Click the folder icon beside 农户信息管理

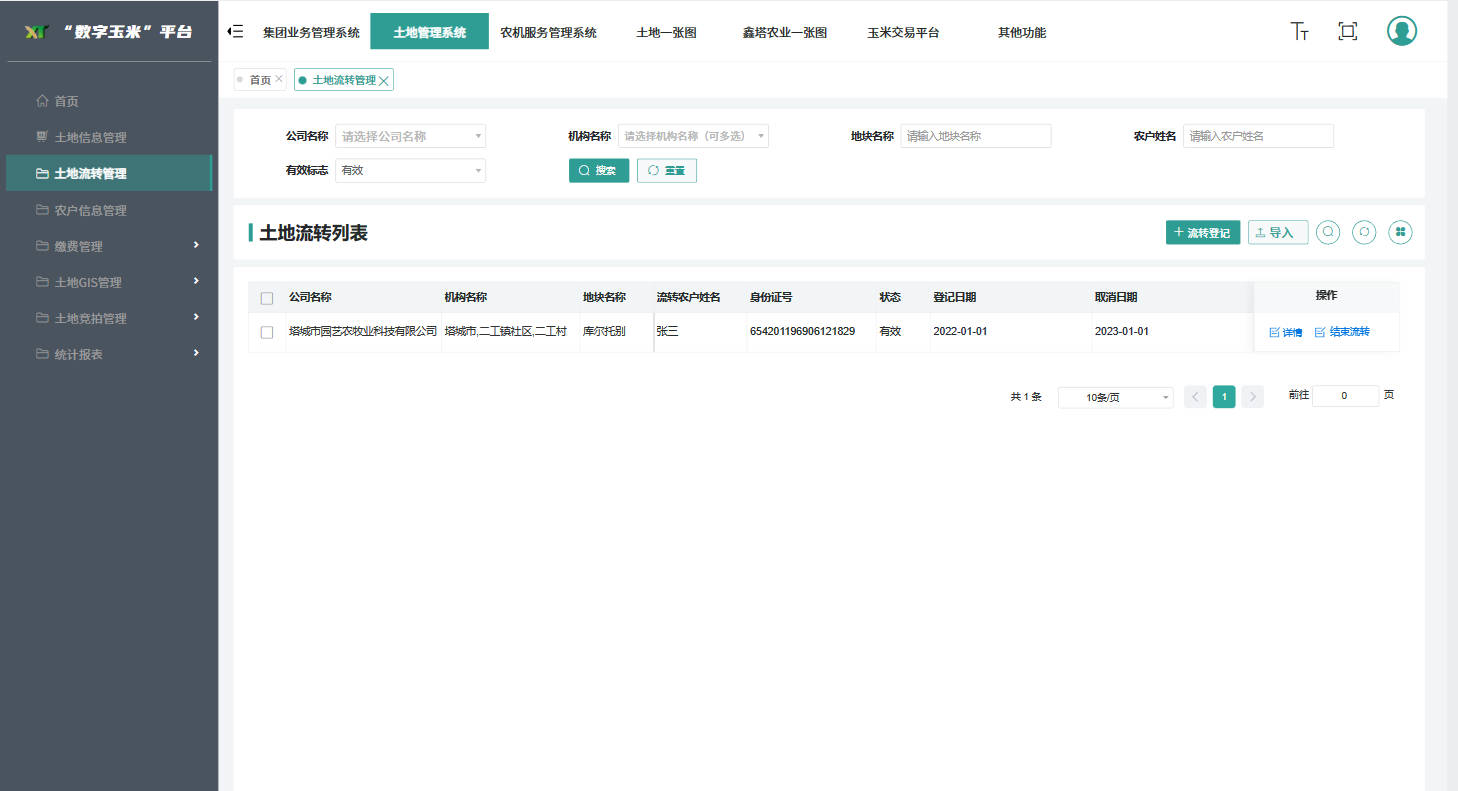click(x=42, y=210)
